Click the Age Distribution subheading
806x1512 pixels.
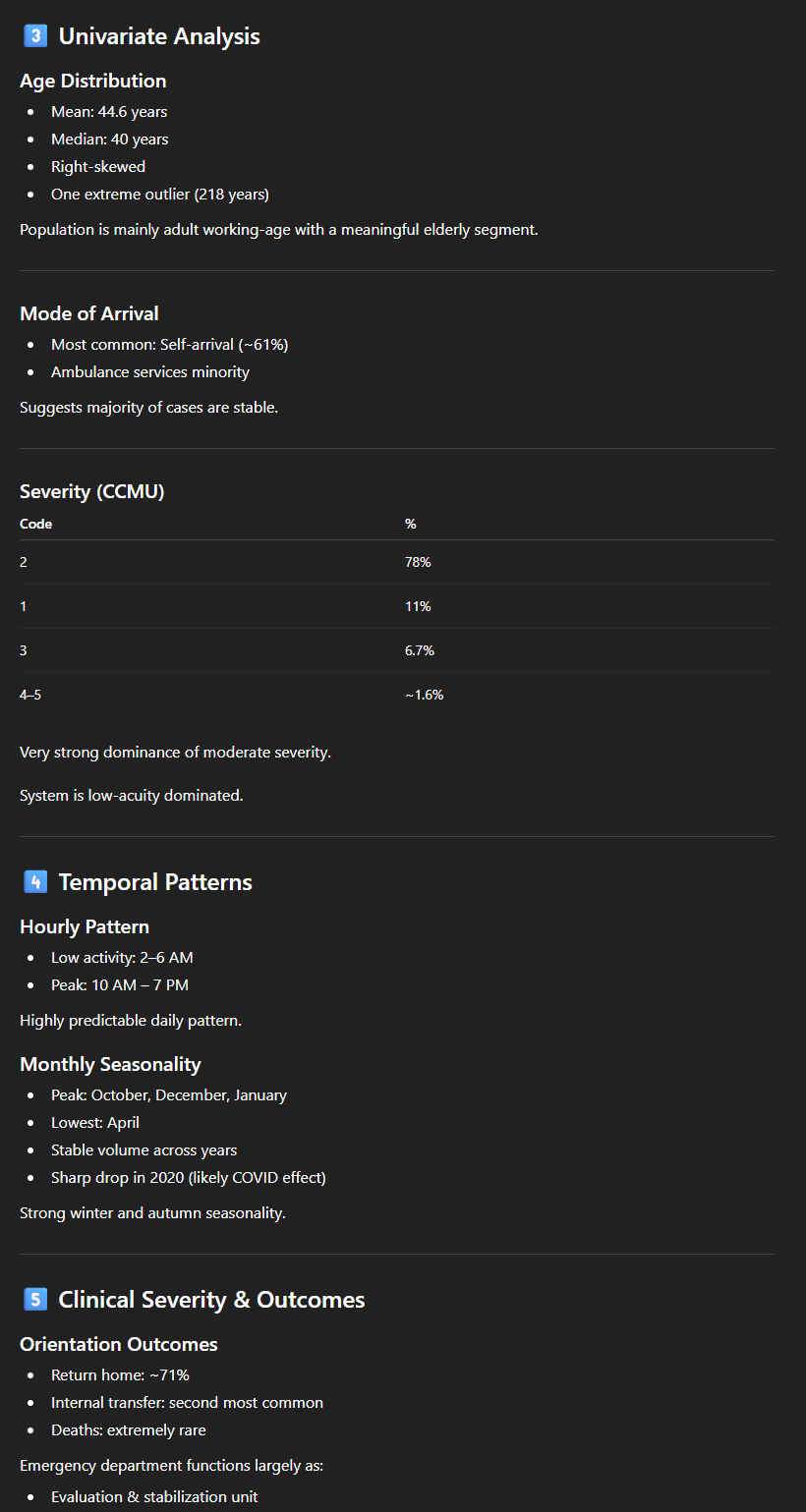[x=93, y=81]
